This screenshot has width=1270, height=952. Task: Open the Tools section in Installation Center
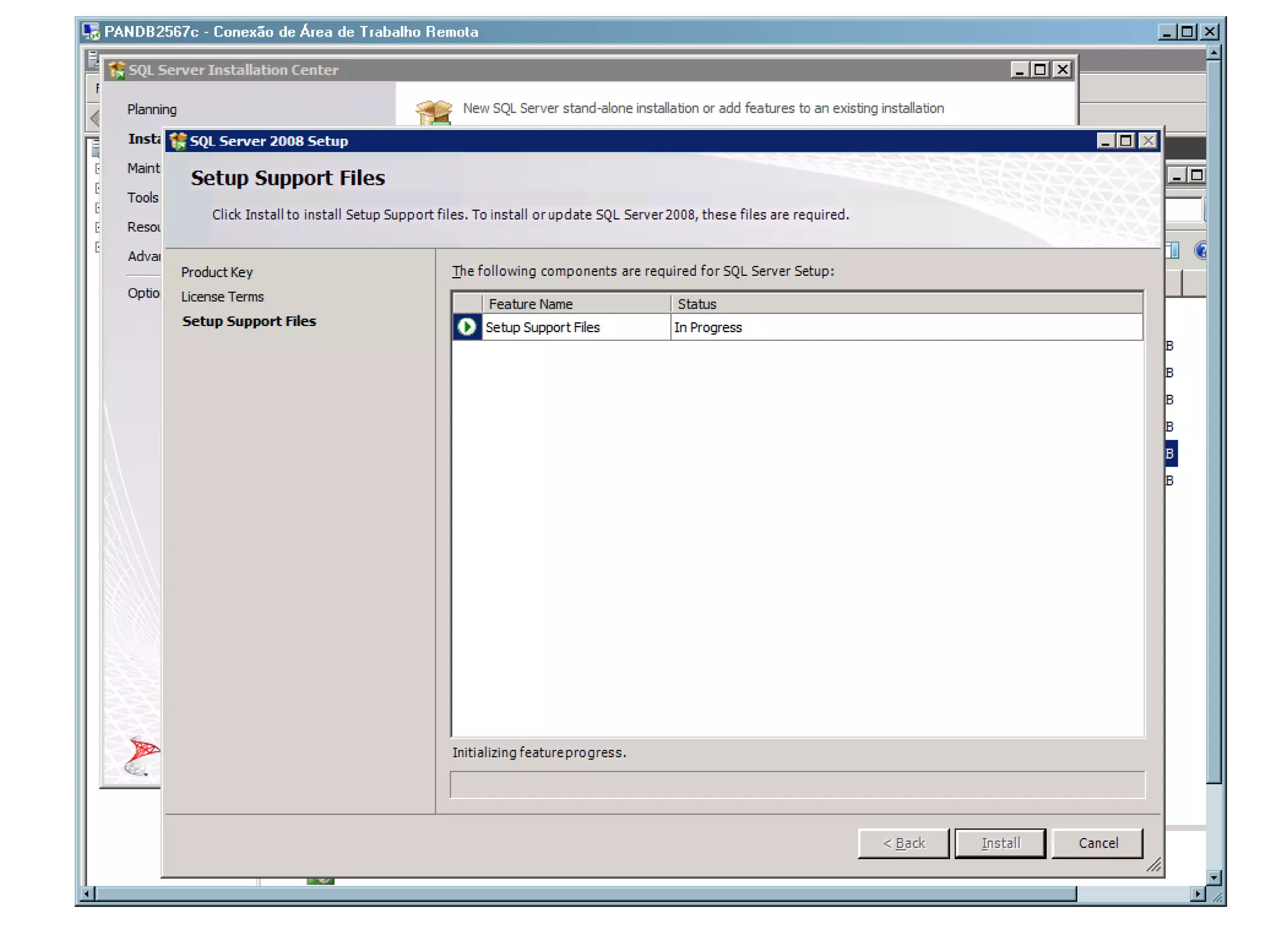coord(143,198)
